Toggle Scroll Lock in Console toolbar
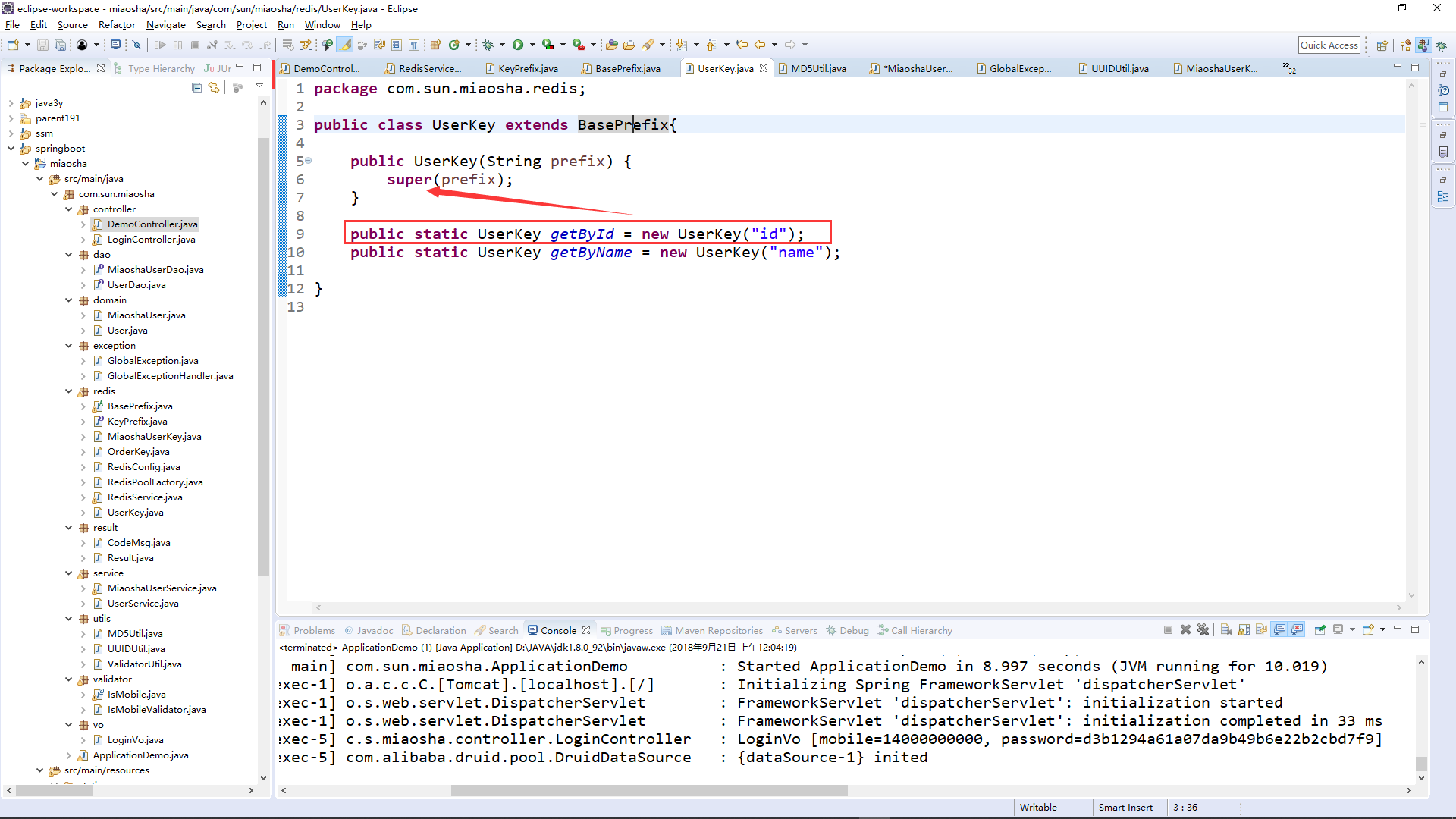Viewport: 1456px width, 819px height. pyautogui.click(x=1244, y=630)
